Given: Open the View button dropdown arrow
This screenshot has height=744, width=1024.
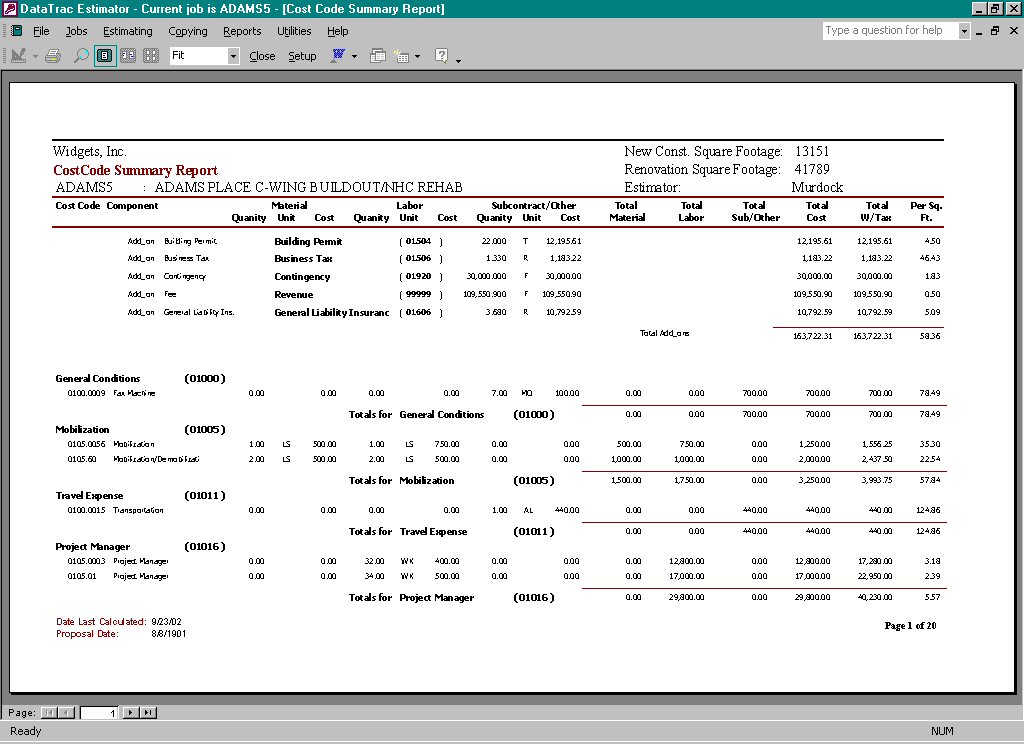Looking at the screenshot, I should coord(35,57).
